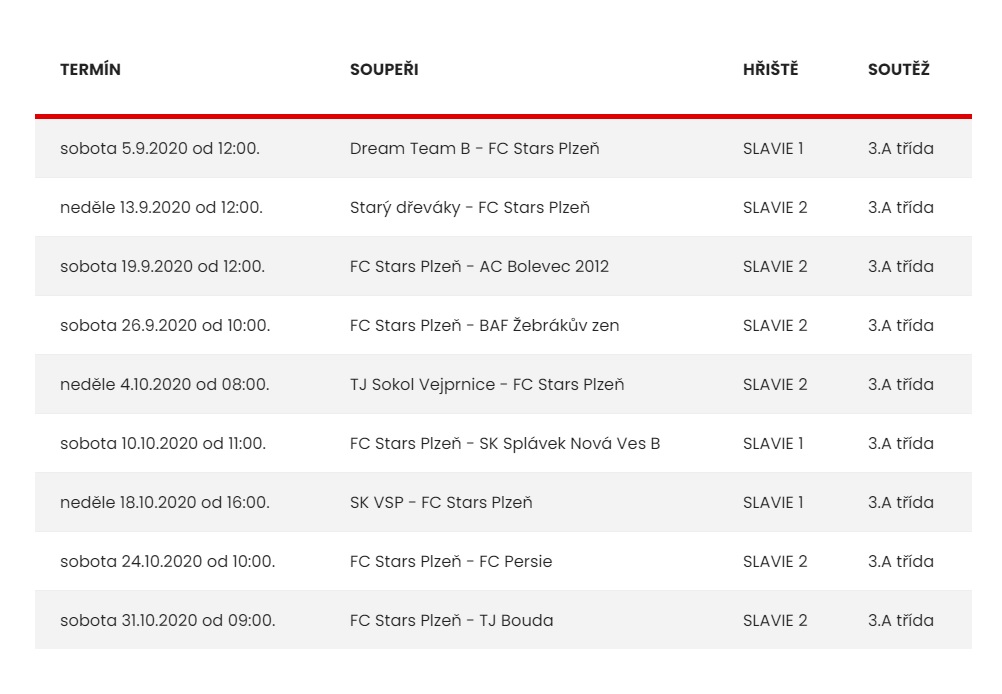Select the Dream Team B match row

(x=474, y=149)
